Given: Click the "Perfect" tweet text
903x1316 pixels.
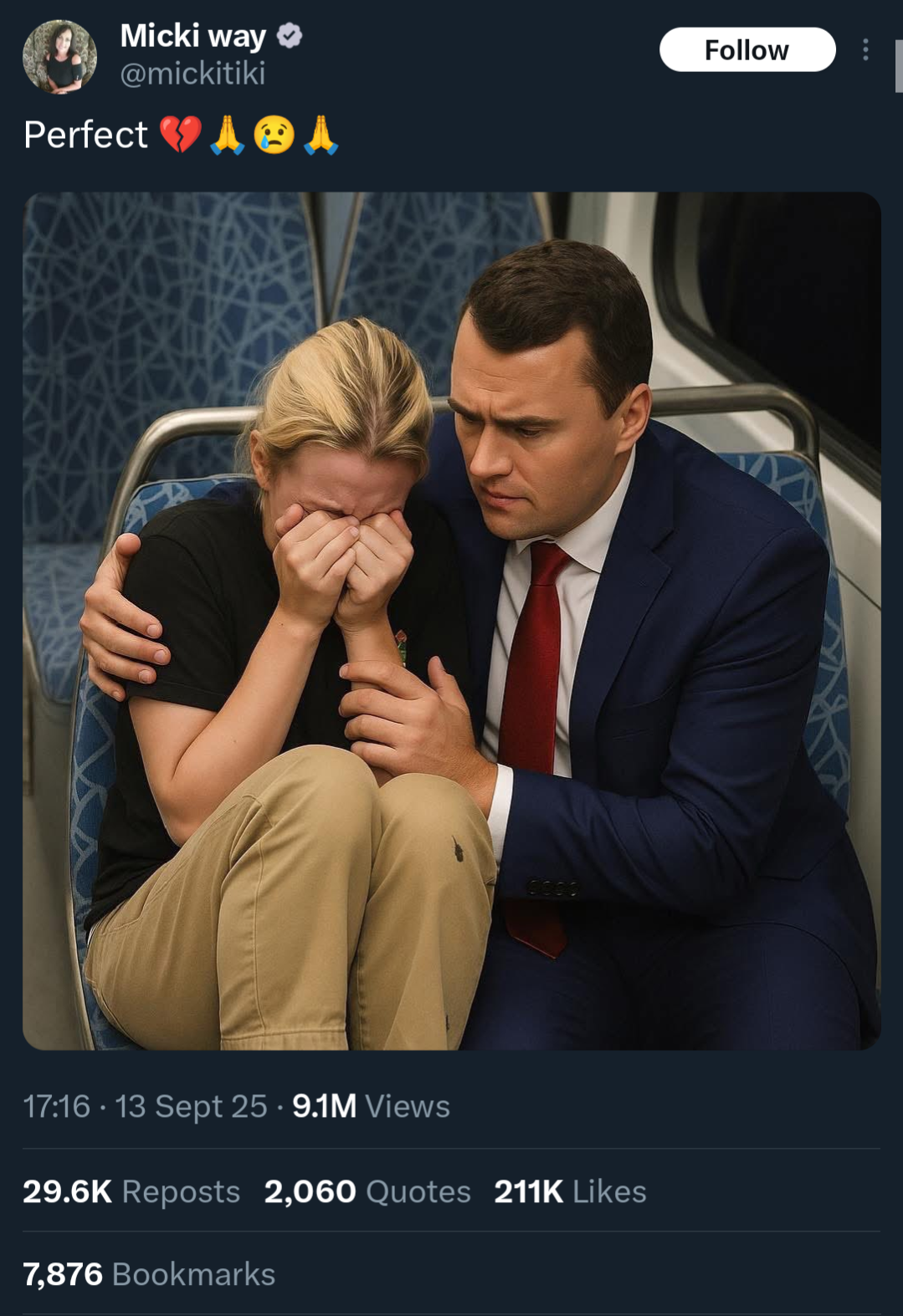Looking at the screenshot, I should [85, 135].
